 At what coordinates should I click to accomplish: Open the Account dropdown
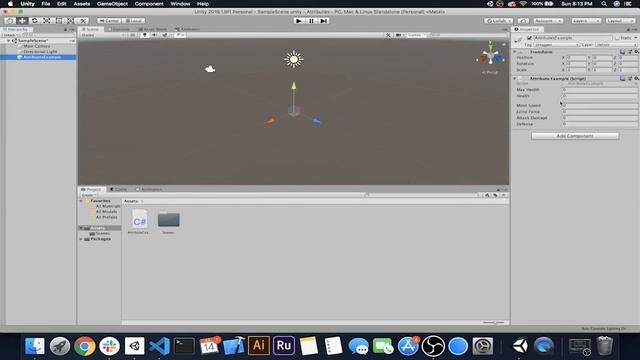(548, 20)
